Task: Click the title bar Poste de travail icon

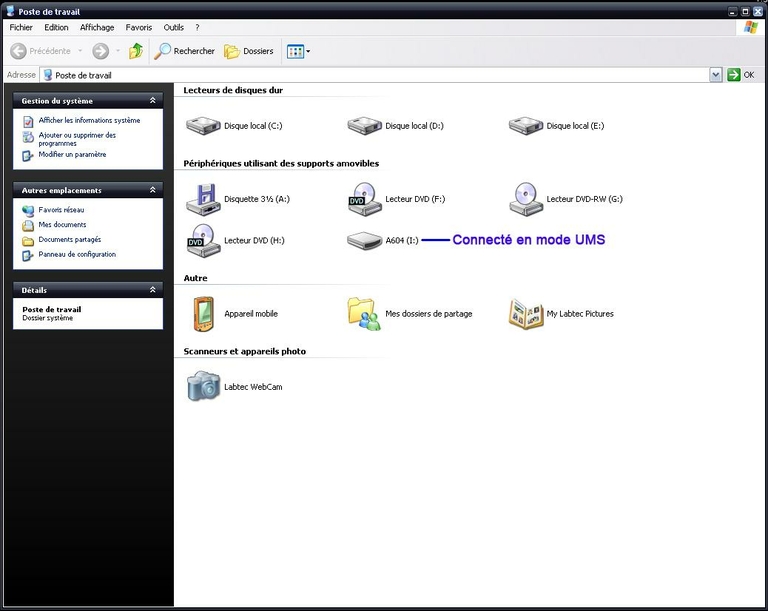Action: [x=10, y=11]
